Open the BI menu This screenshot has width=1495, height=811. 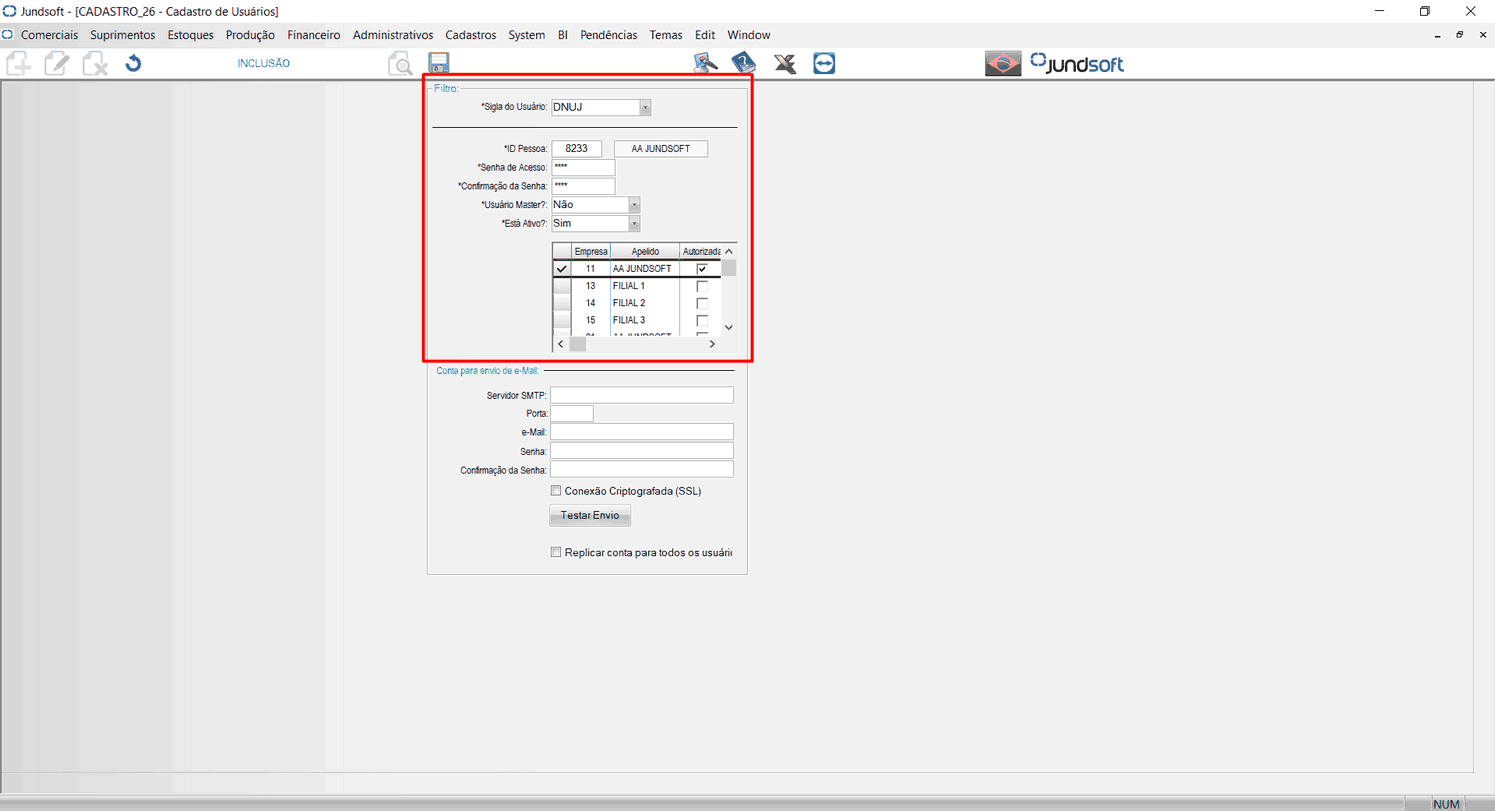point(563,35)
